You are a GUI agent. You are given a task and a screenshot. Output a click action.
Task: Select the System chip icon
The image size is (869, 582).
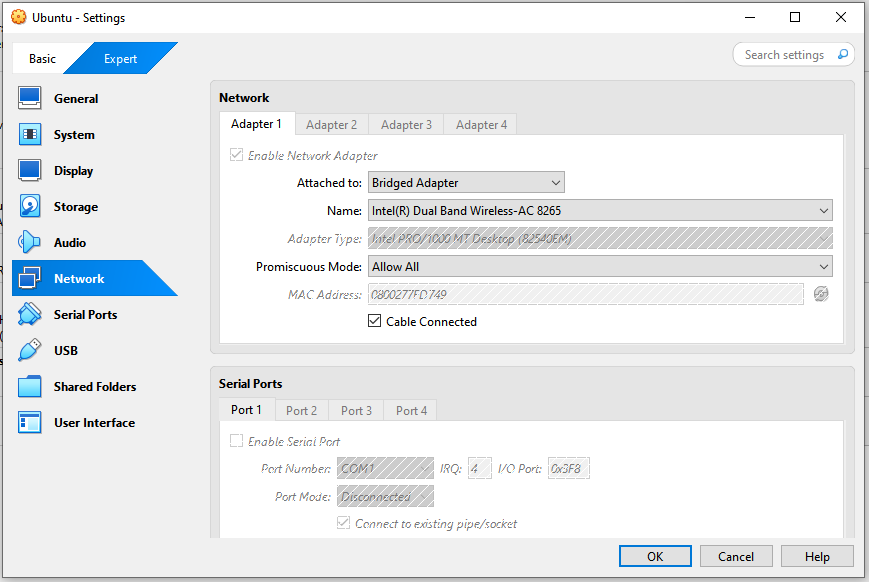(30, 134)
